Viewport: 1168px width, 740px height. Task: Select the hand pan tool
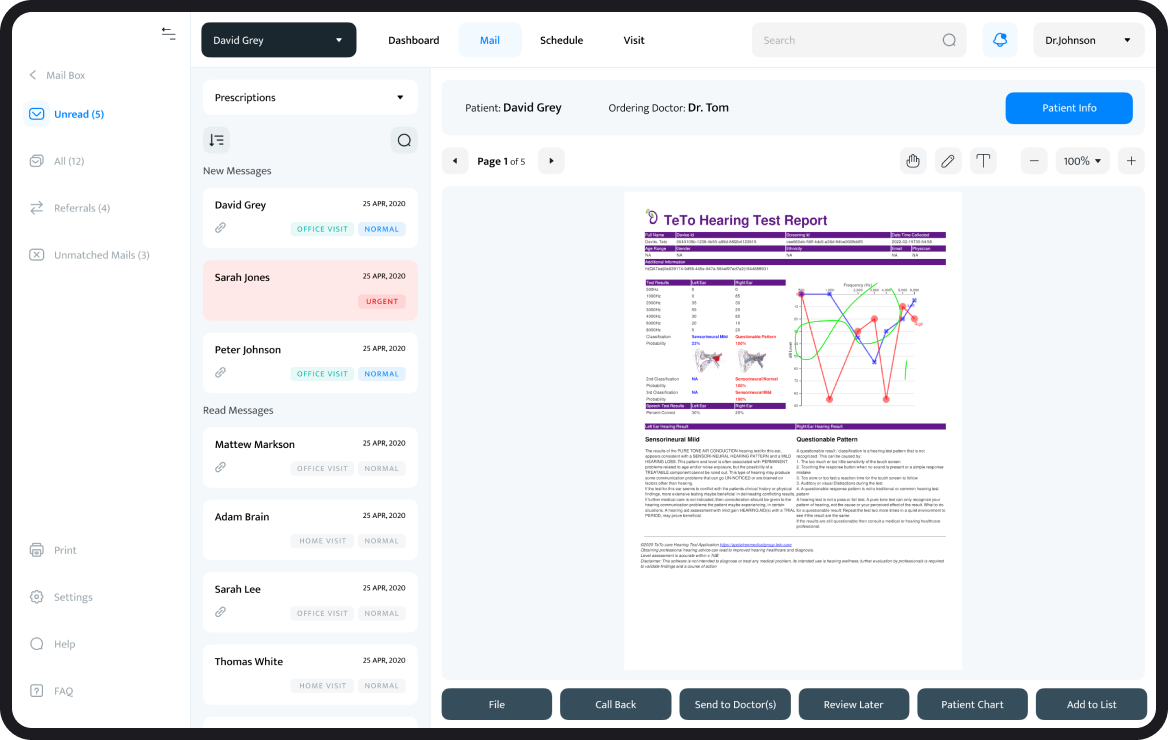pos(913,161)
